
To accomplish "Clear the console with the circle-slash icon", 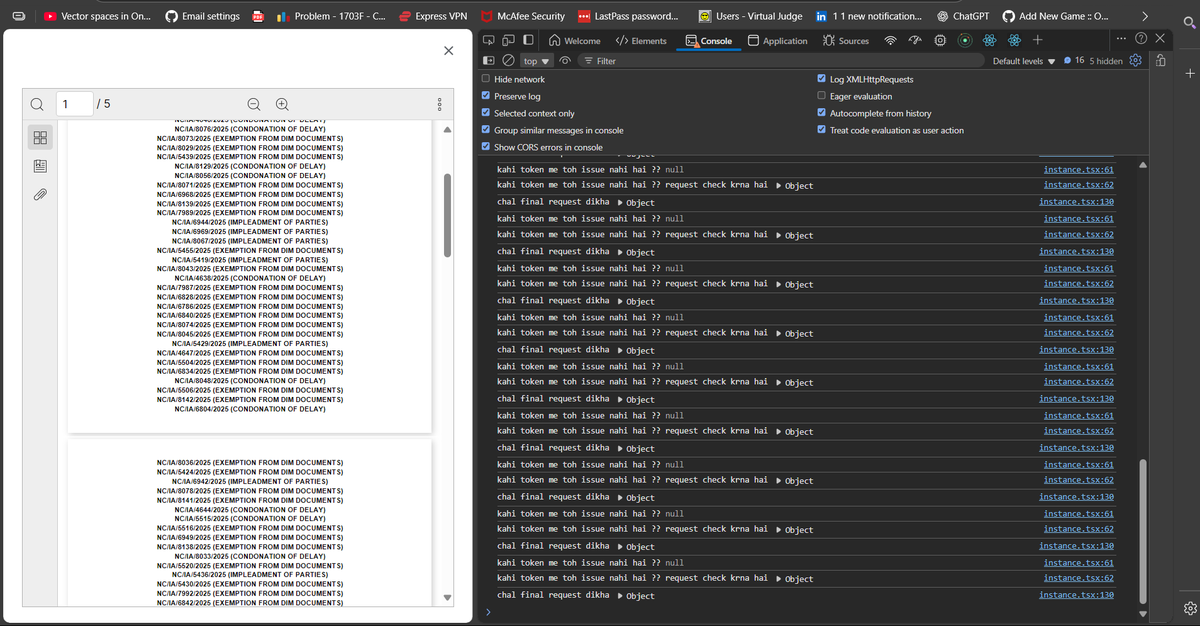I will (x=509, y=61).
